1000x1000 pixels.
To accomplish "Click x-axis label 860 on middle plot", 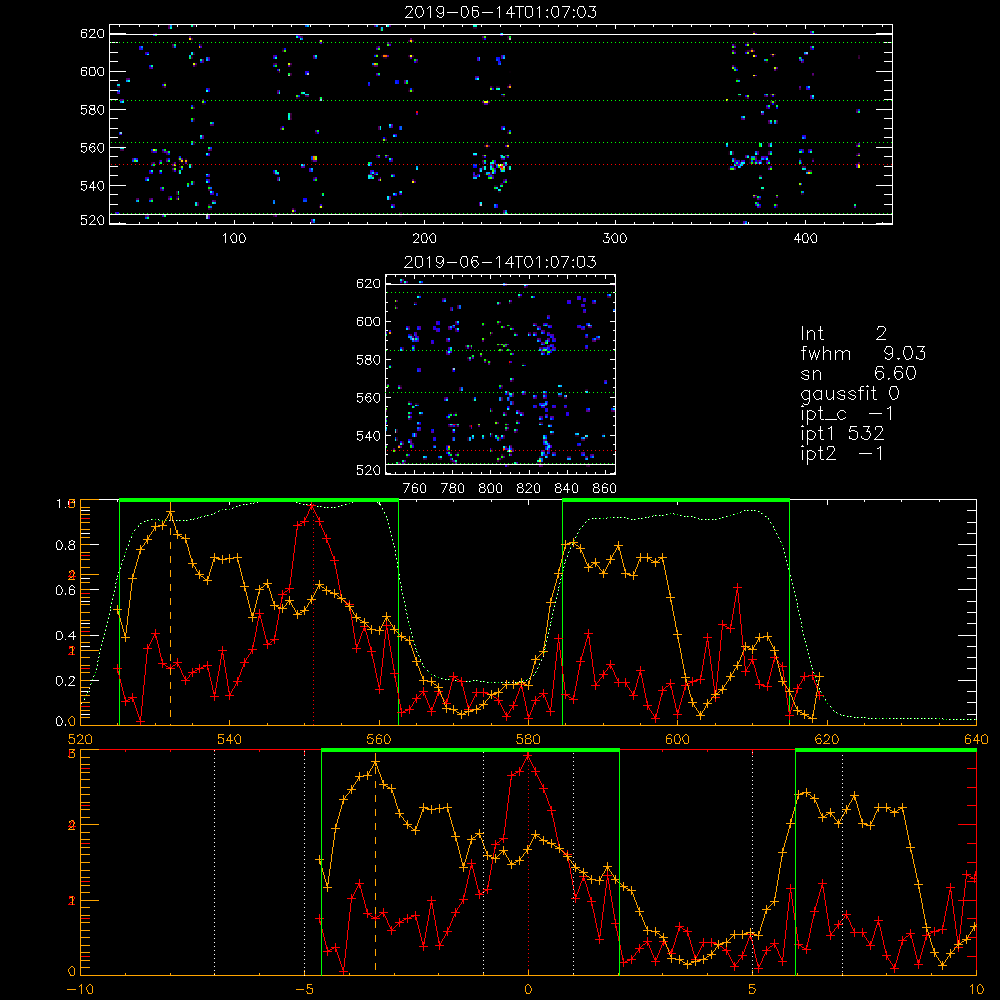I will (604, 489).
